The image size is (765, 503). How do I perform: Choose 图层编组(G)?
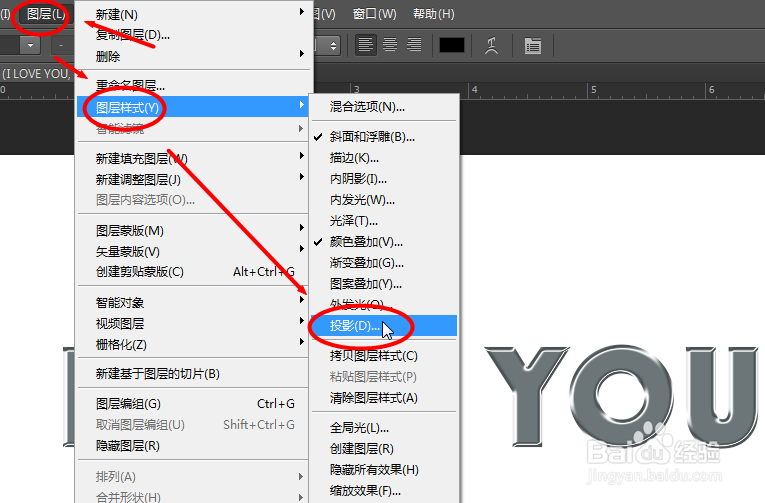point(193,403)
